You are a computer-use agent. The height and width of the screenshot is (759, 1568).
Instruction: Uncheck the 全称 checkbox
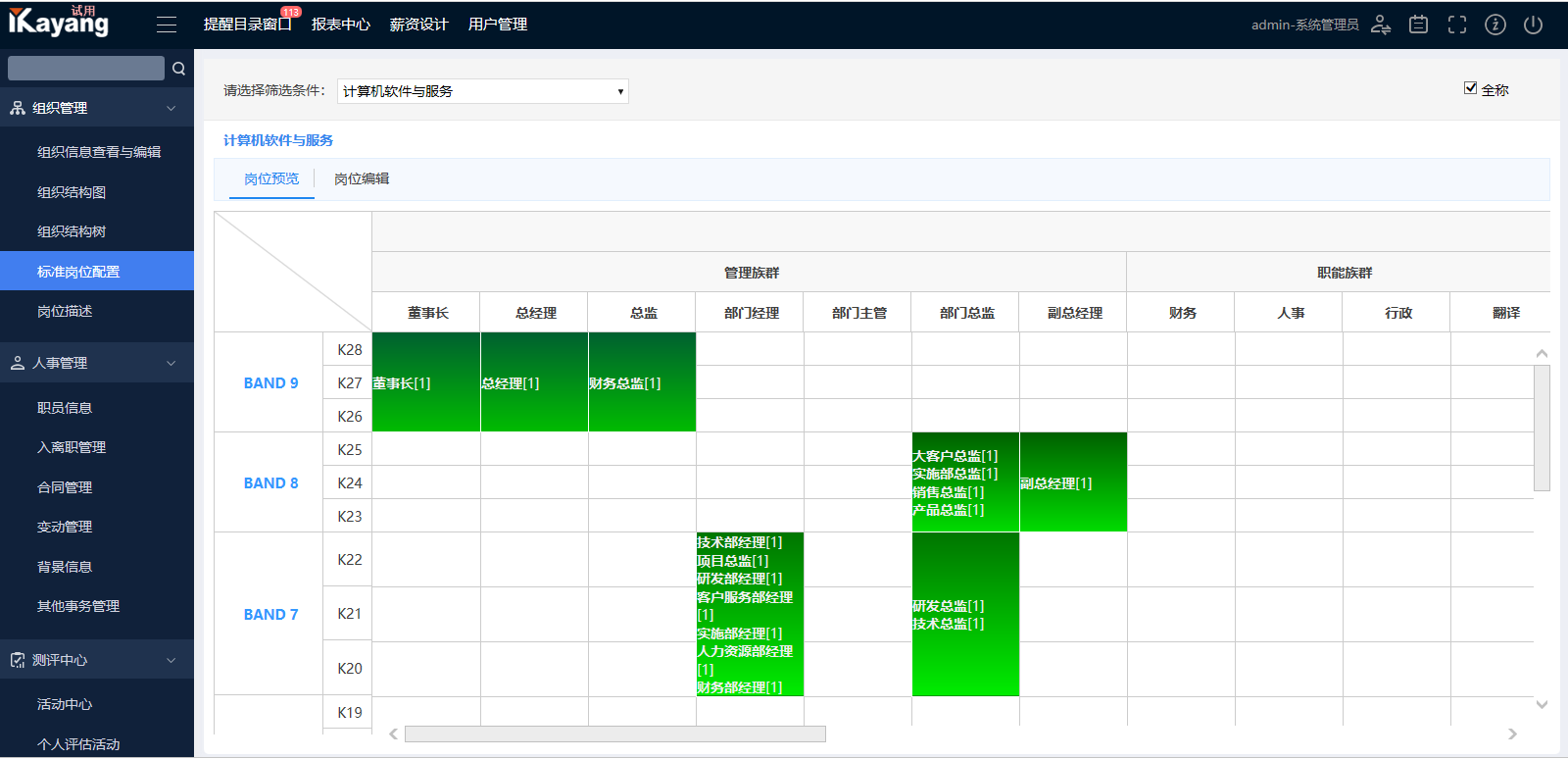pyautogui.click(x=1470, y=88)
